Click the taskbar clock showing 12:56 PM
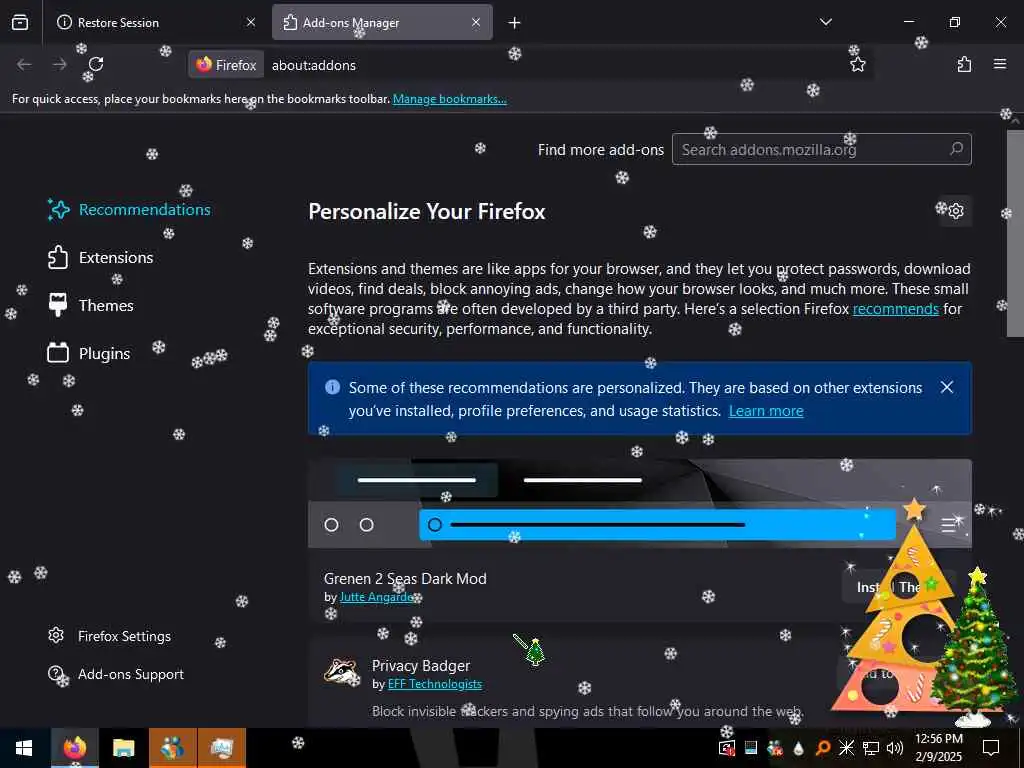The width and height of the screenshot is (1024, 768). pos(938,748)
